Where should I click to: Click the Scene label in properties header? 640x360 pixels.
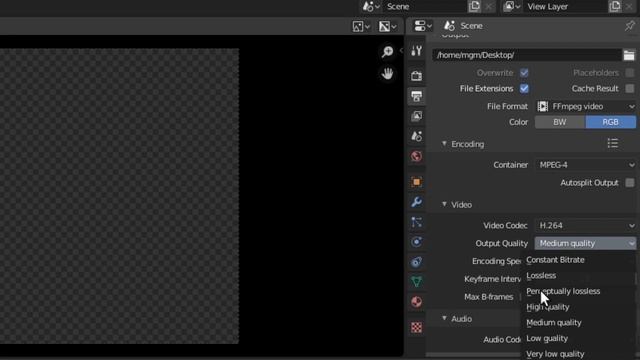tap(471, 26)
